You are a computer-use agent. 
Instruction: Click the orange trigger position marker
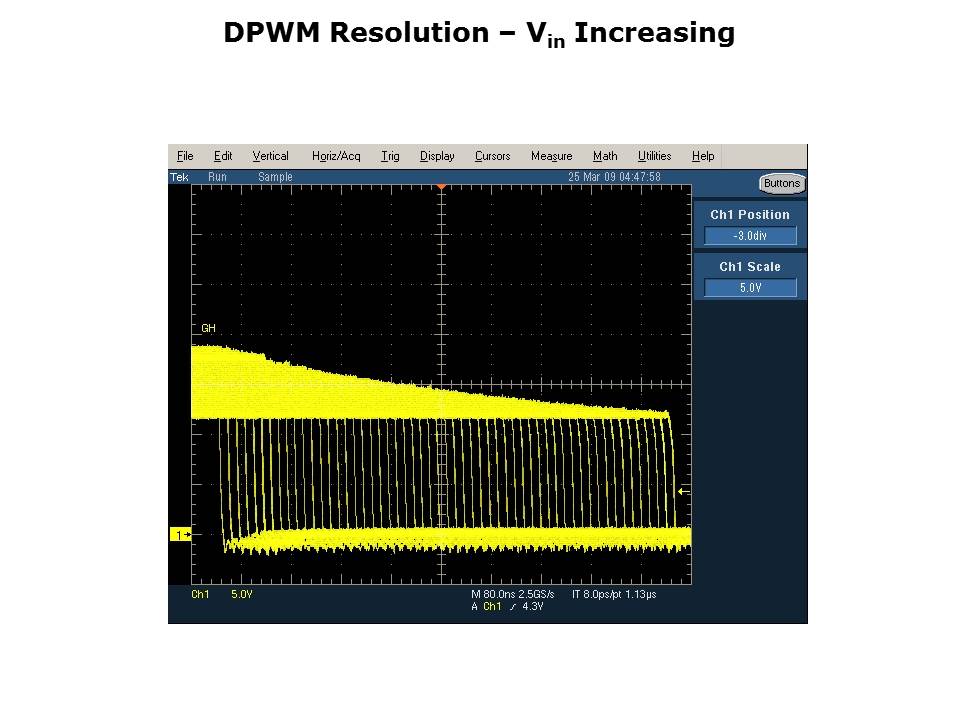click(x=441, y=187)
